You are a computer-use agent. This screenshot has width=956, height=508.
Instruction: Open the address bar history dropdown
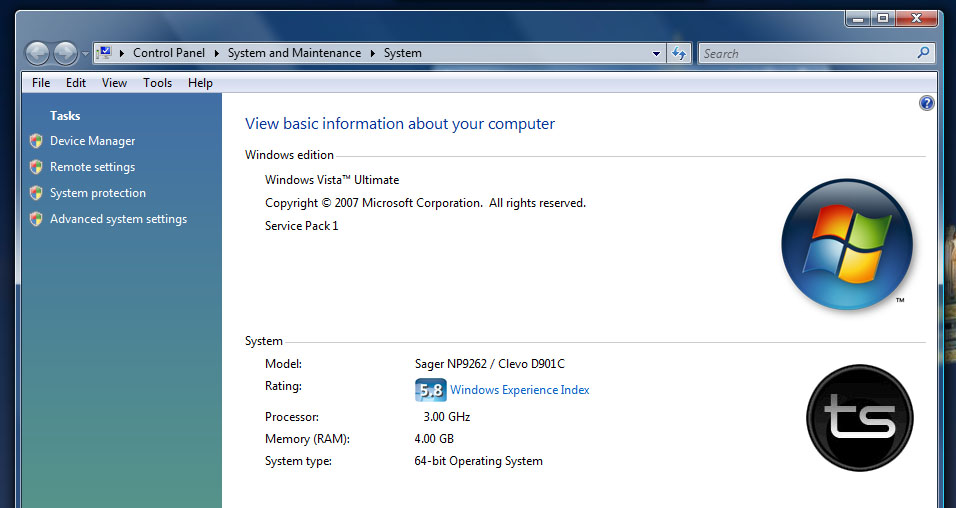click(656, 54)
